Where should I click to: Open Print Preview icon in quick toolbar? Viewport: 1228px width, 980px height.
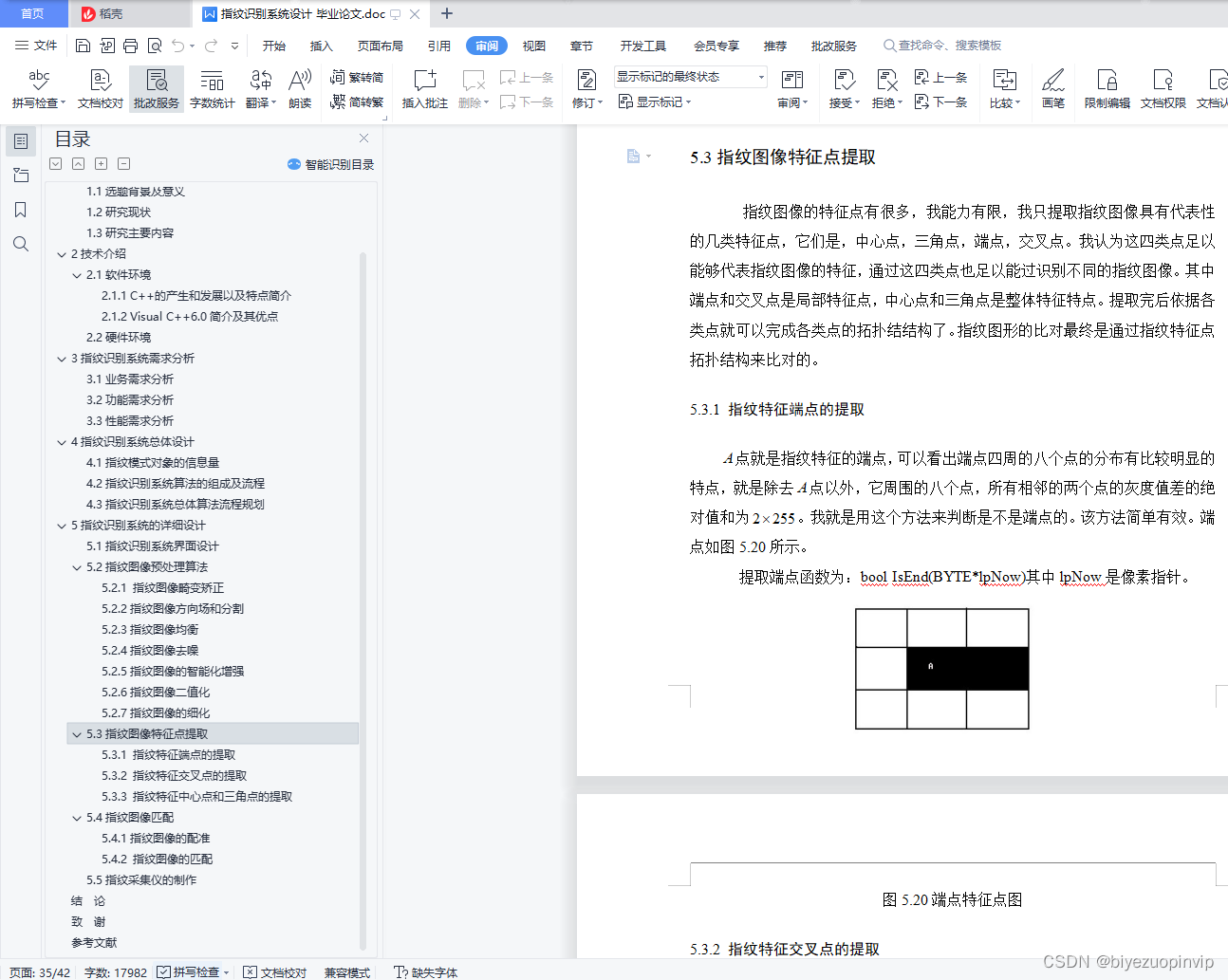pyautogui.click(x=154, y=46)
